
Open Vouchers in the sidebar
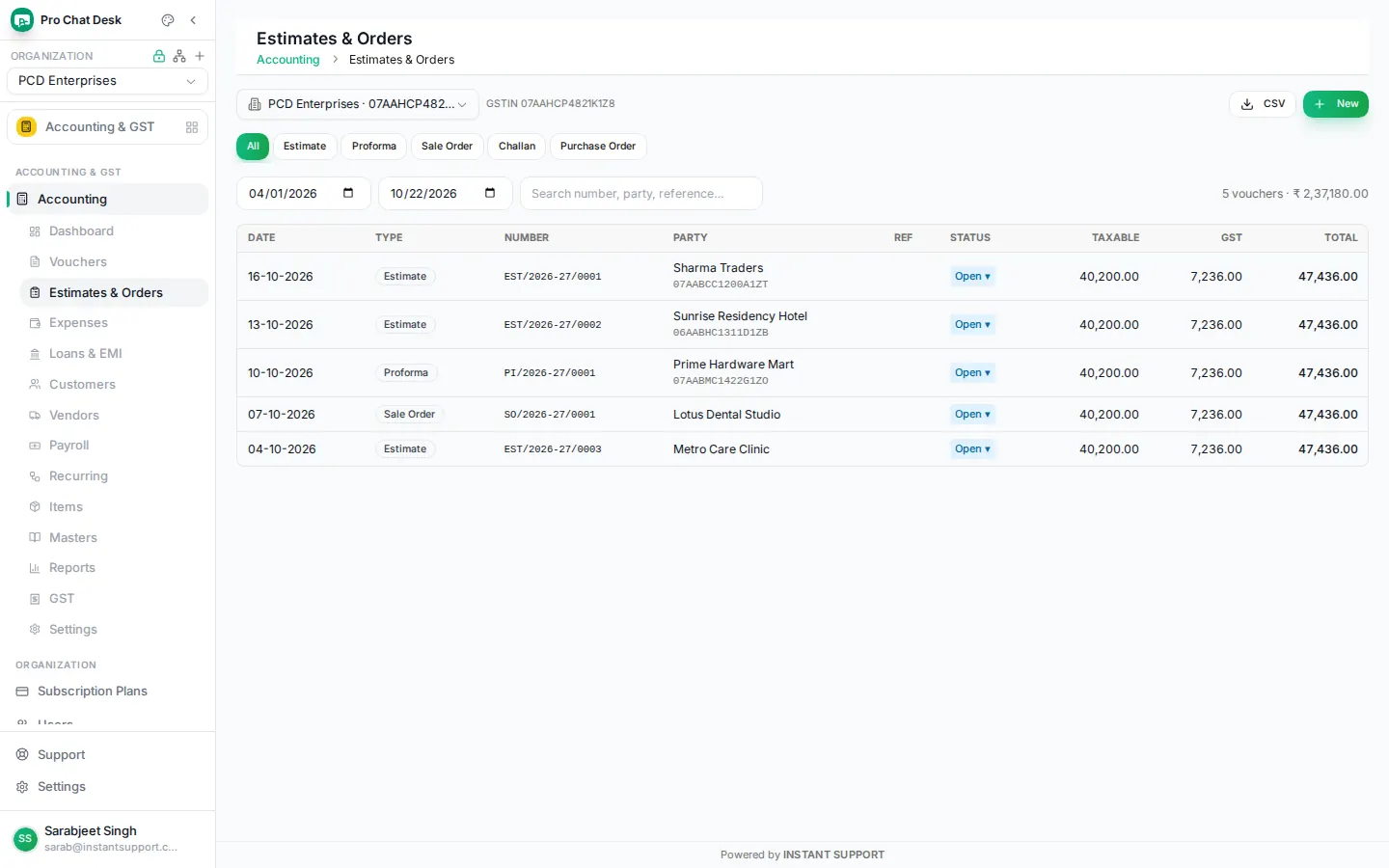(x=114, y=262)
